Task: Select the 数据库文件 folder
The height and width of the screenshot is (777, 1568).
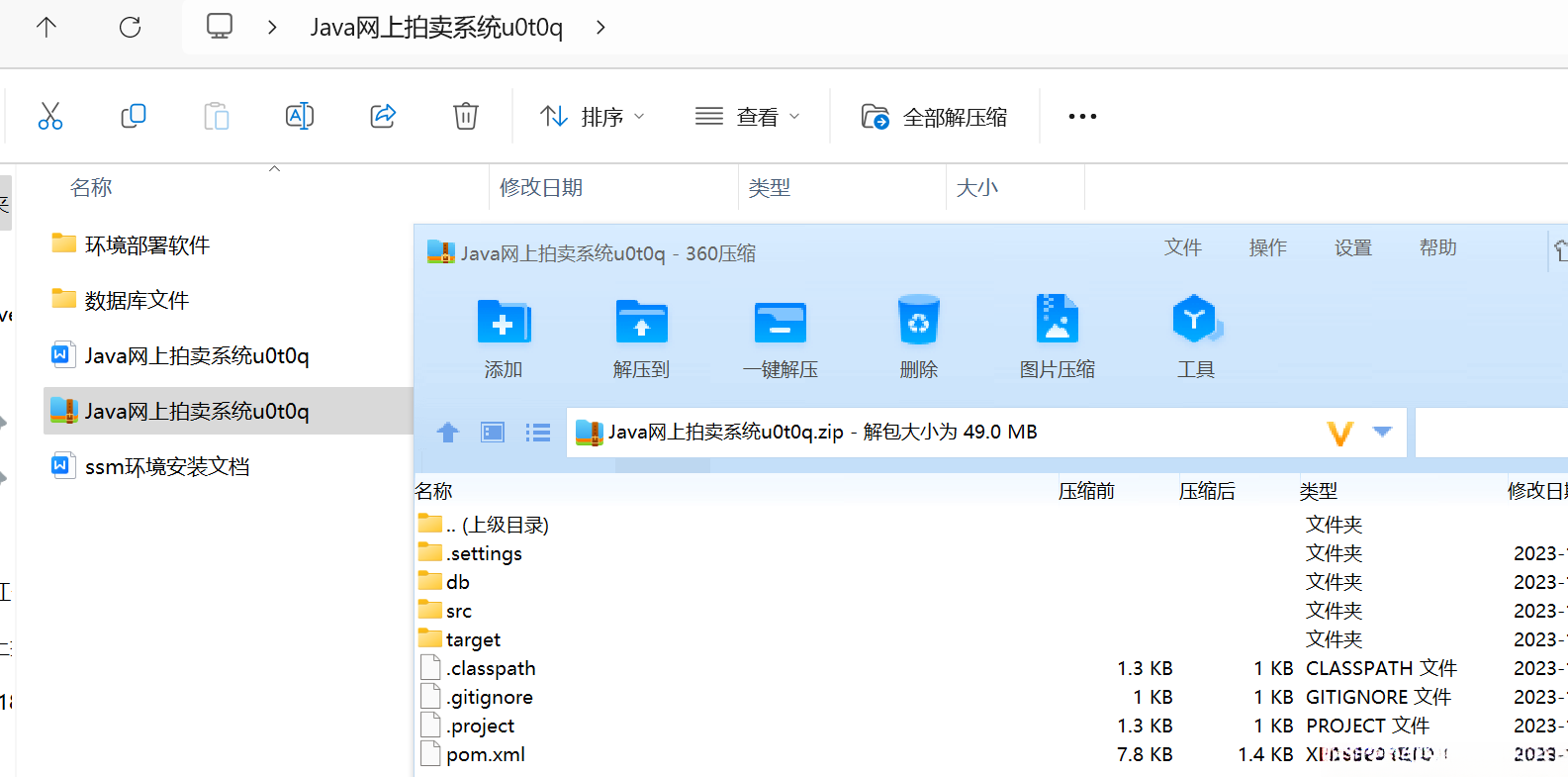Action: point(120,300)
